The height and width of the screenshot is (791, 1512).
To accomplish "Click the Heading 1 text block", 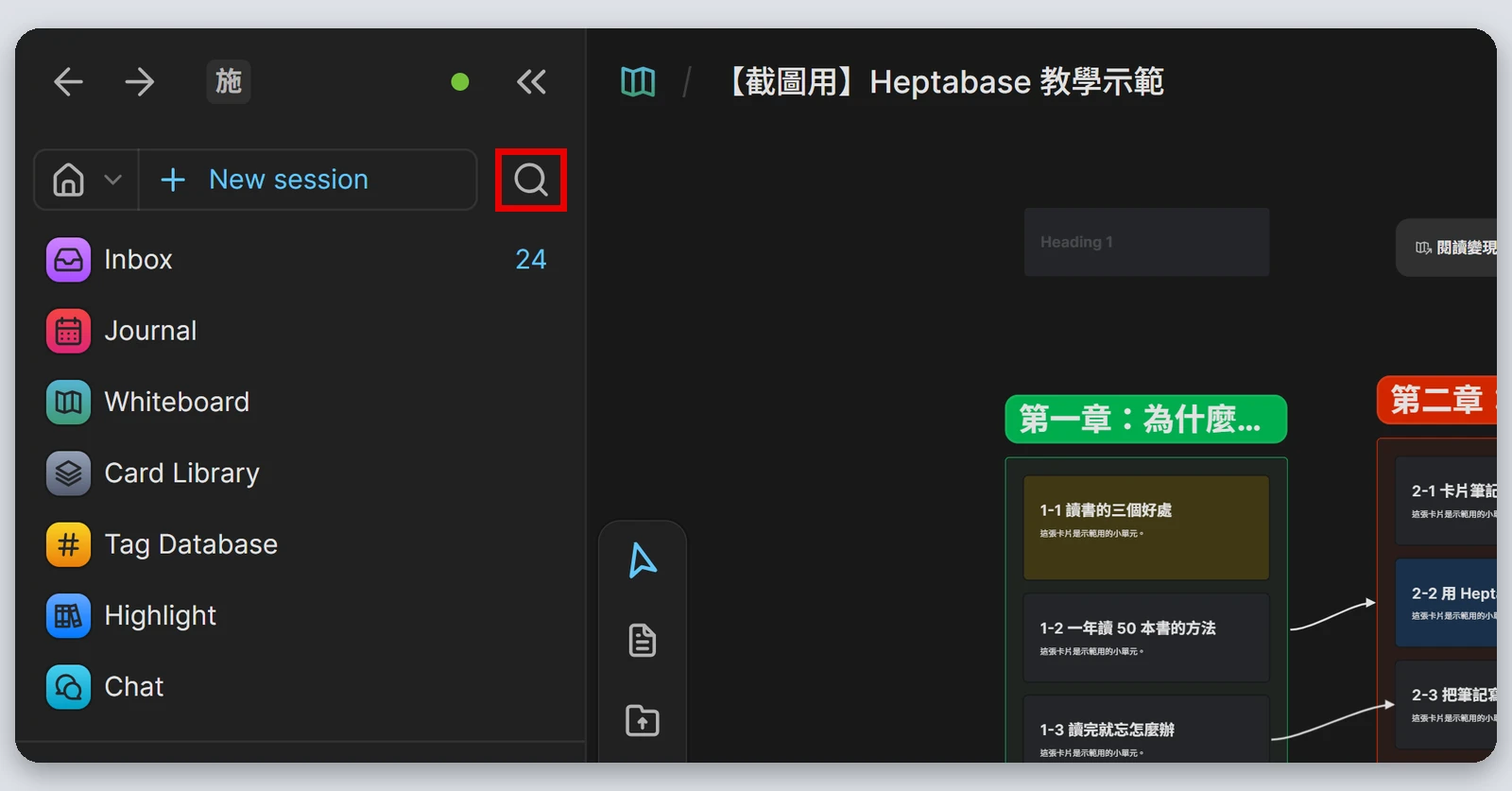I will tap(1146, 242).
